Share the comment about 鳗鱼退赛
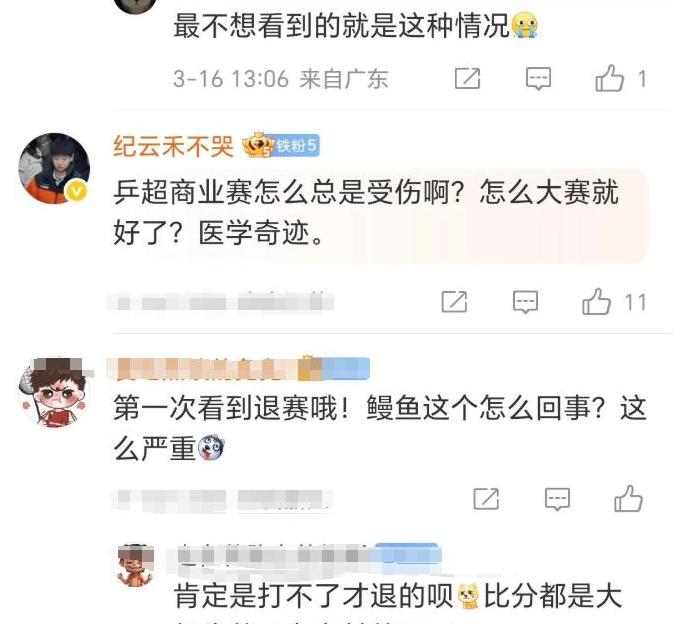 click(486, 499)
